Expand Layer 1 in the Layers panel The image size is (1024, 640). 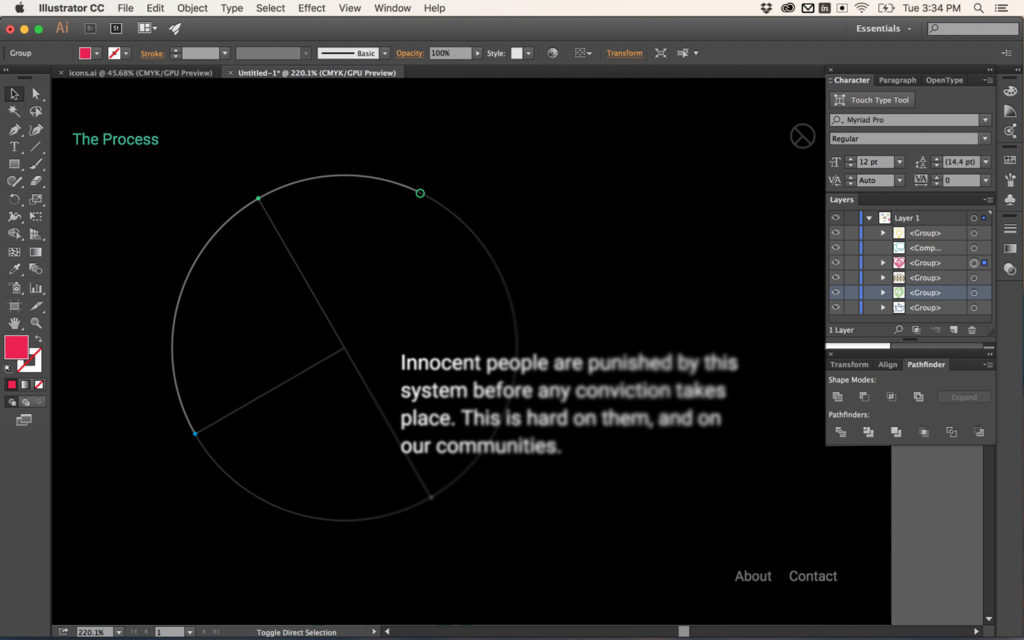click(869, 218)
